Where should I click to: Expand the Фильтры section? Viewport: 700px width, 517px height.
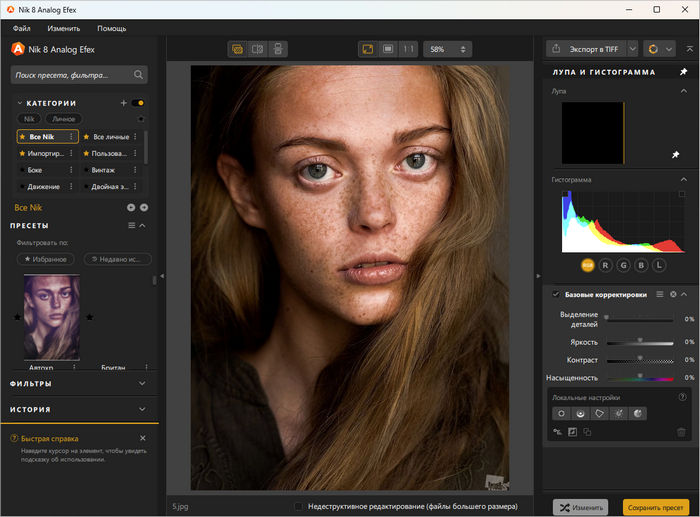point(142,383)
